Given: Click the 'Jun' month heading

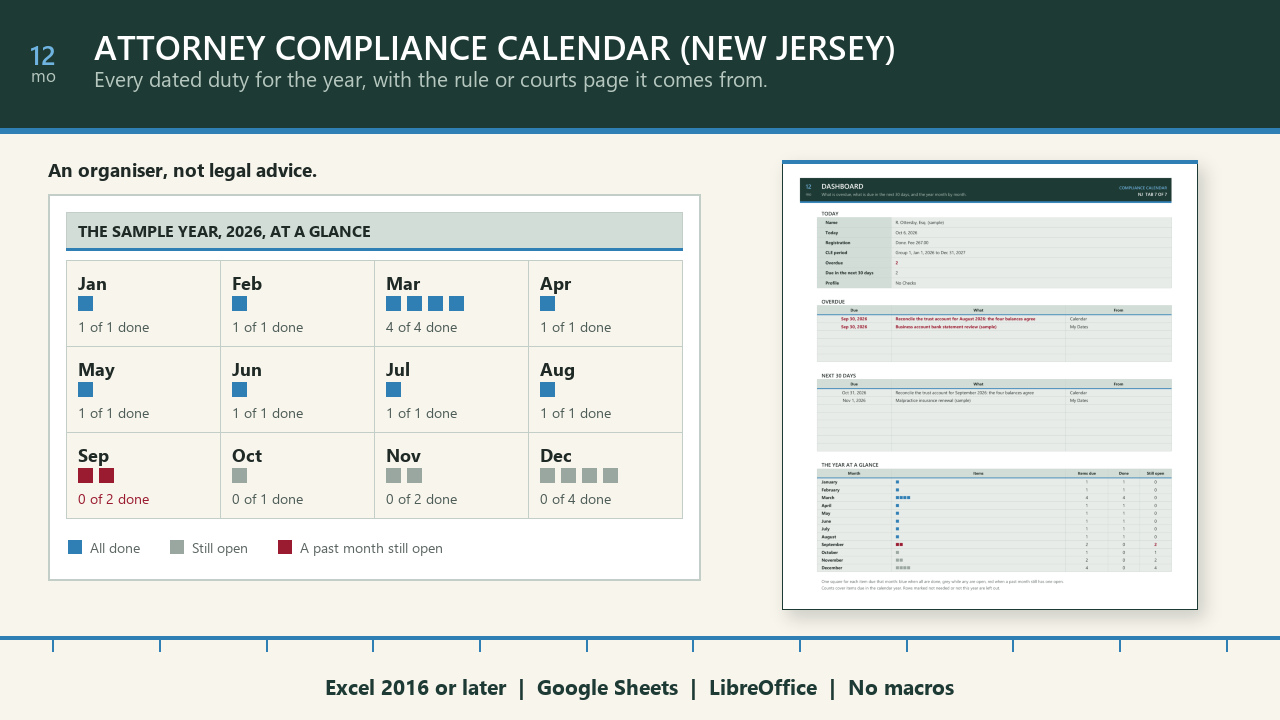Looking at the screenshot, I should [247, 369].
